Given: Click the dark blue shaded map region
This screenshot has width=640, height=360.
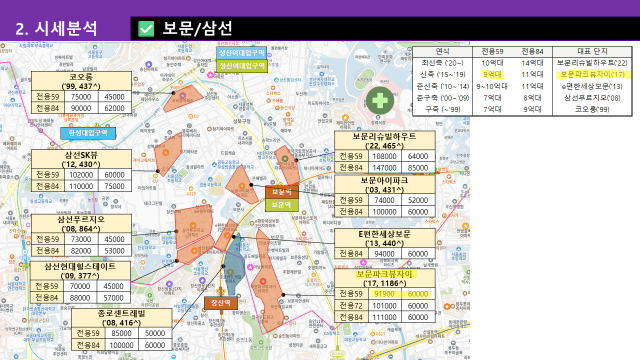Looking at the screenshot, I should (234, 265).
